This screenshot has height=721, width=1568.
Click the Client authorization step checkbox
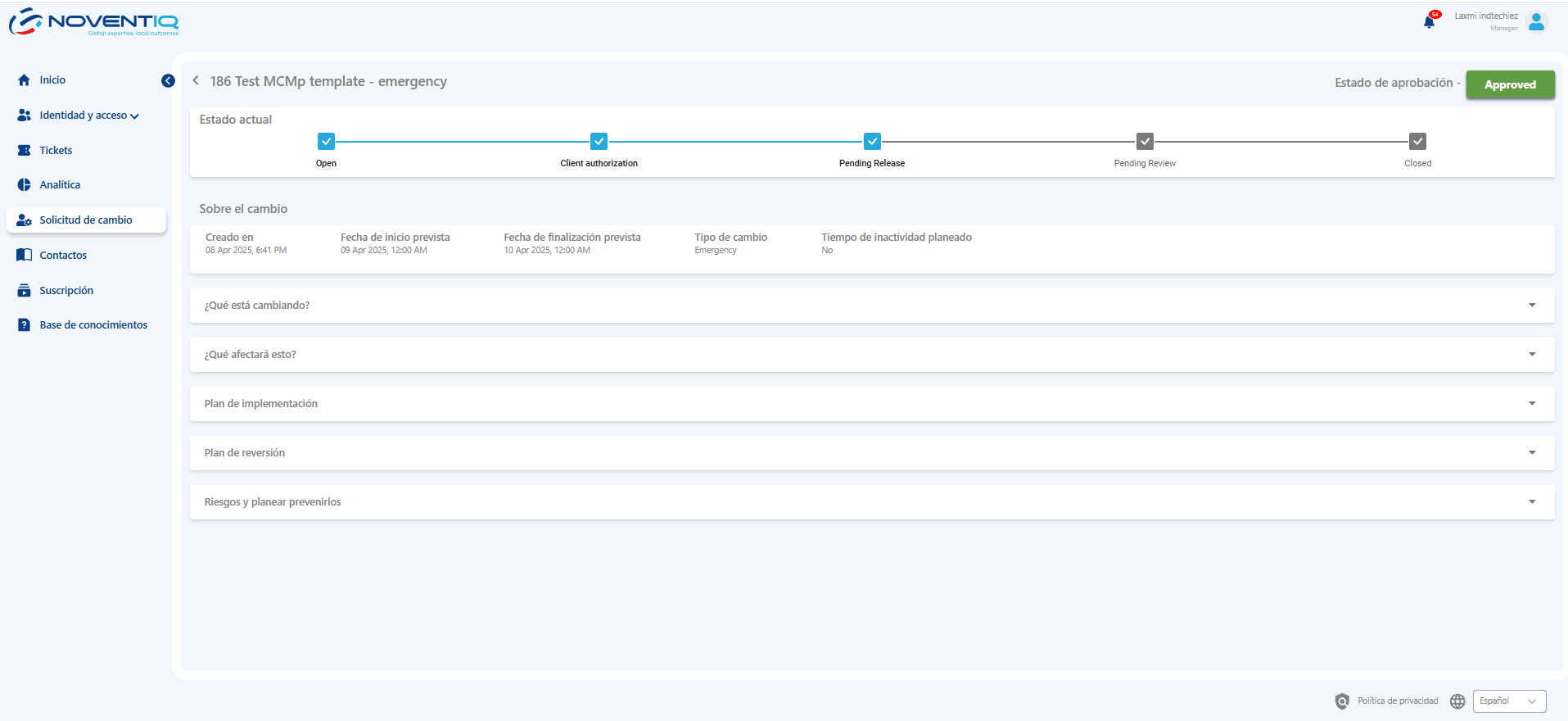point(599,142)
